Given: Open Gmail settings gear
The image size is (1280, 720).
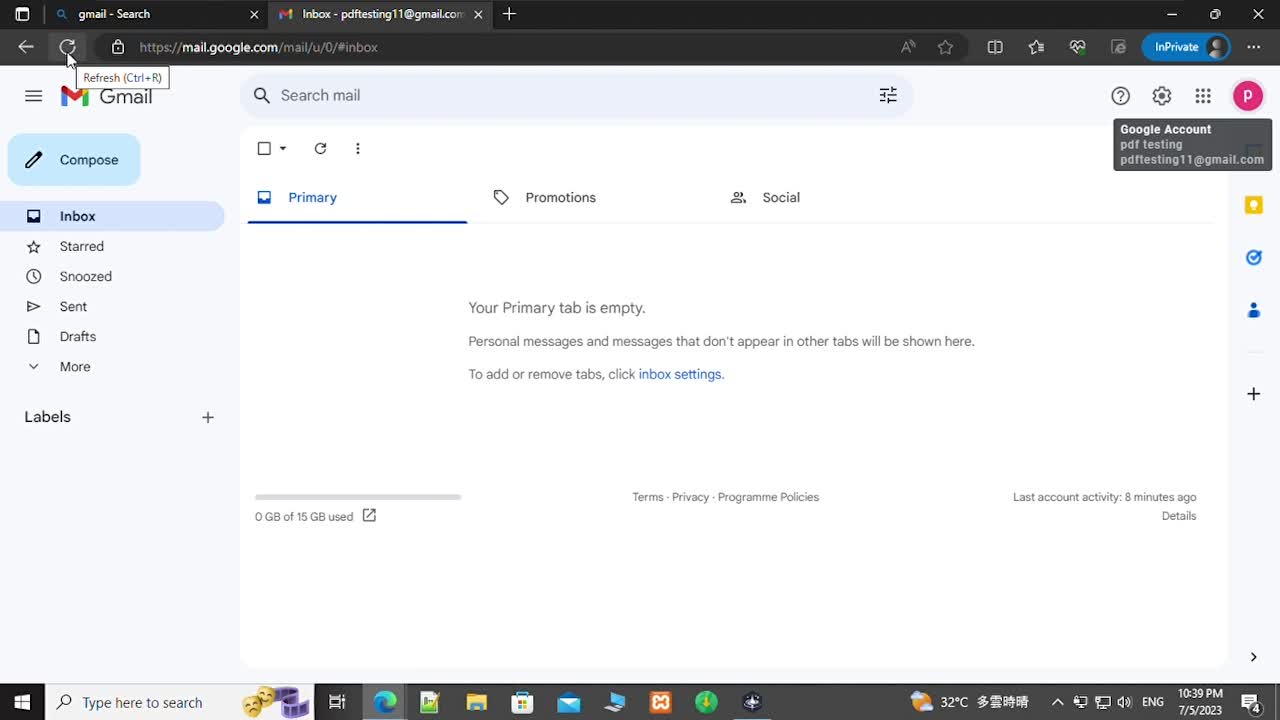Looking at the screenshot, I should 1161,95.
